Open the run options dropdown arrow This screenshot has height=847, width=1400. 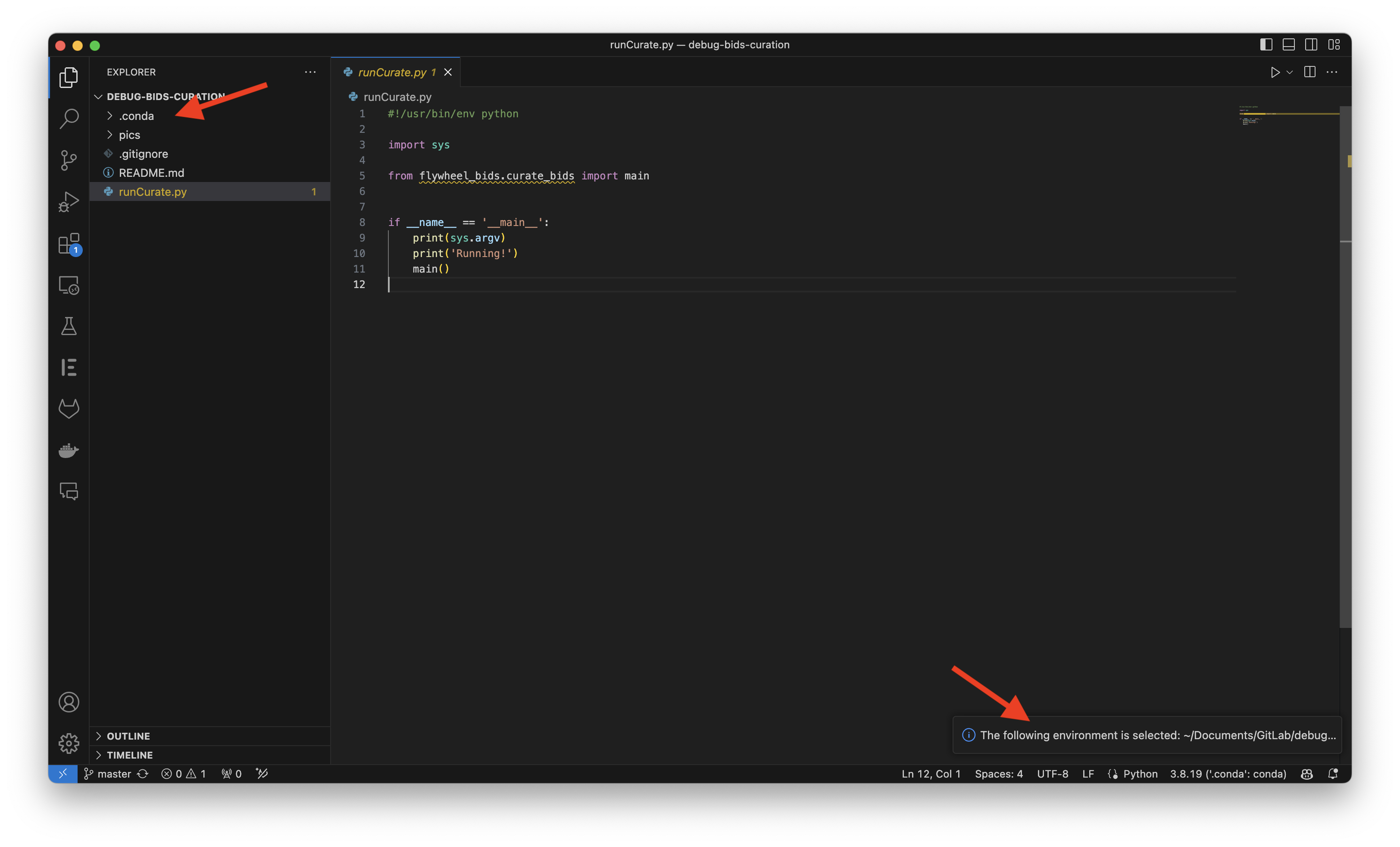(1290, 72)
